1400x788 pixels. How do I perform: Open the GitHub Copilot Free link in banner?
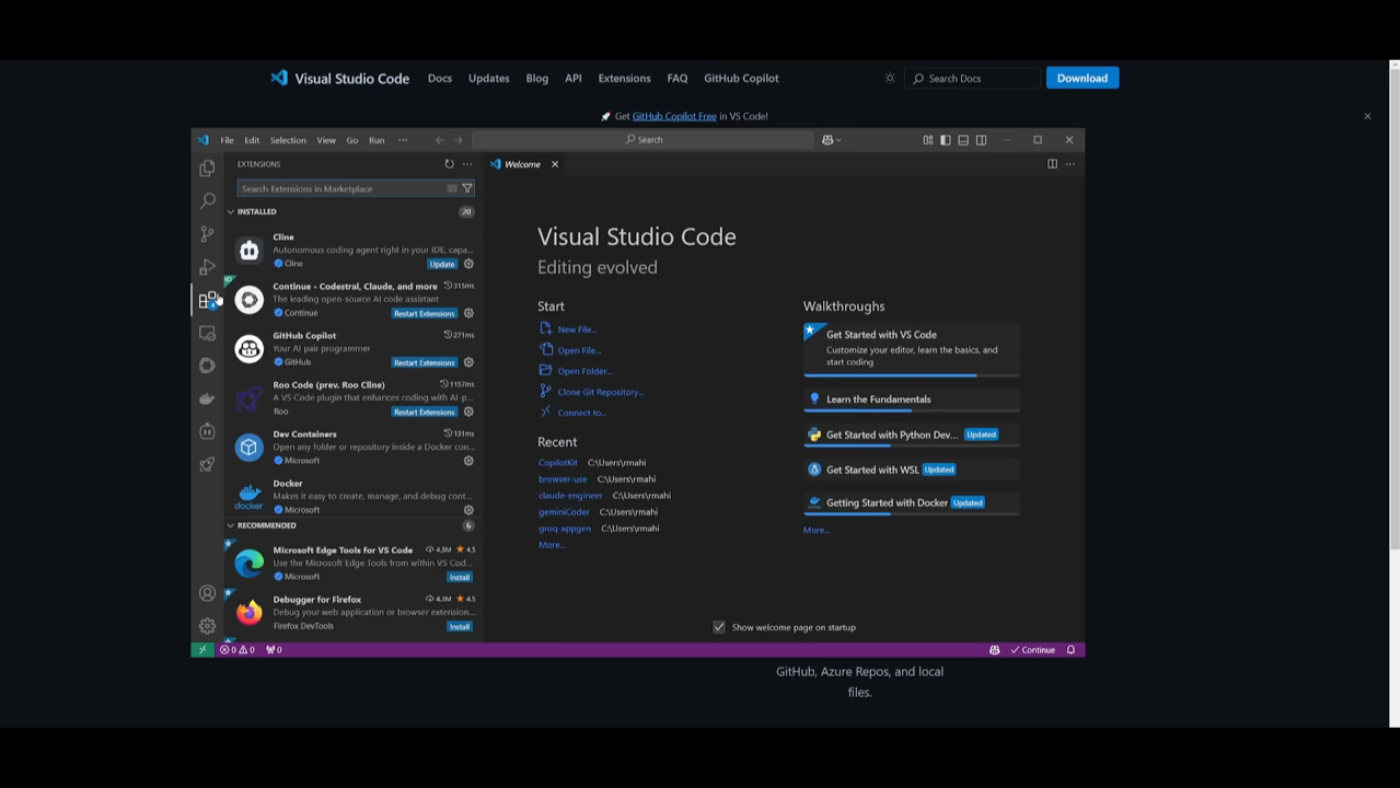point(674,116)
